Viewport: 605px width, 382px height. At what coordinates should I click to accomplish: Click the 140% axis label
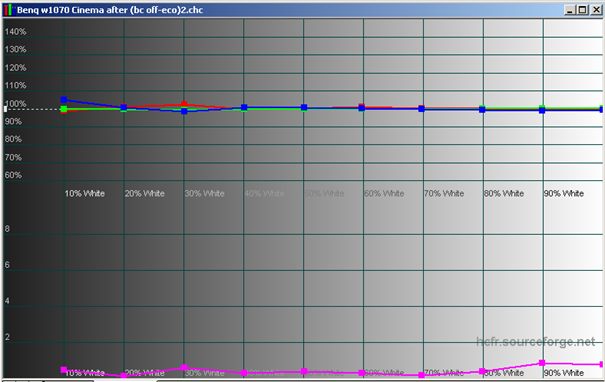15,32
